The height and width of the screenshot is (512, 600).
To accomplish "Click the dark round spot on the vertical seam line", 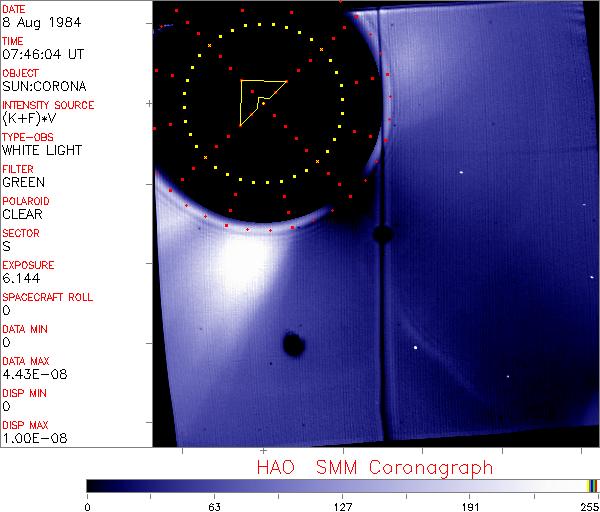I will 383,234.
